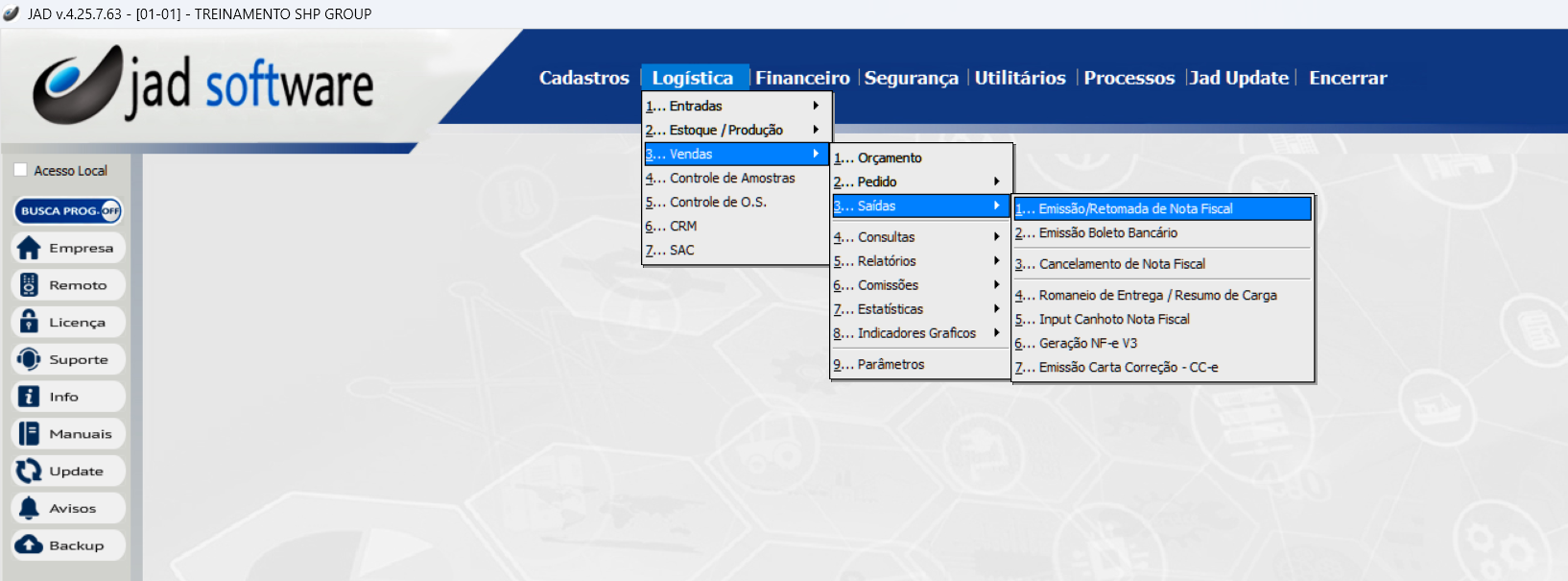Click the Info icon in sidebar
The image size is (1568, 581).
(x=29, y=397)
